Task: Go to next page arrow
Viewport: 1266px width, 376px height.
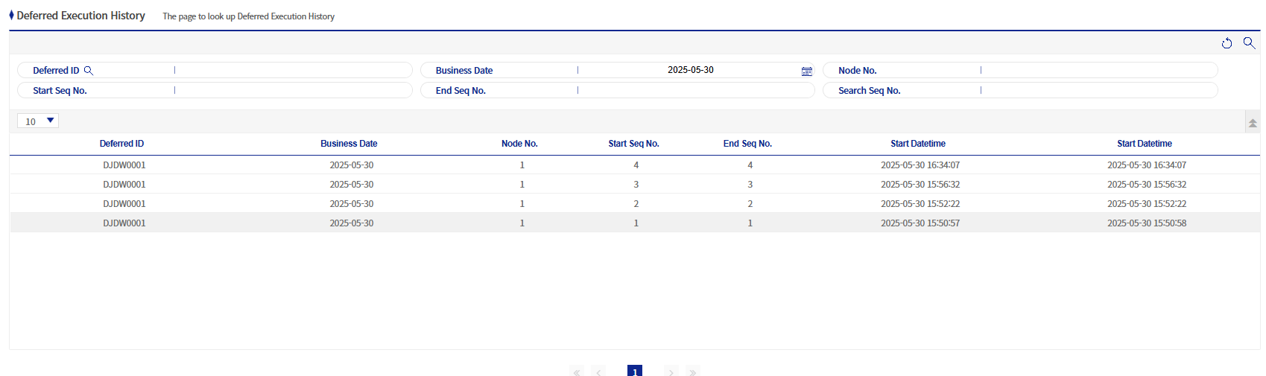Action: 671,372
